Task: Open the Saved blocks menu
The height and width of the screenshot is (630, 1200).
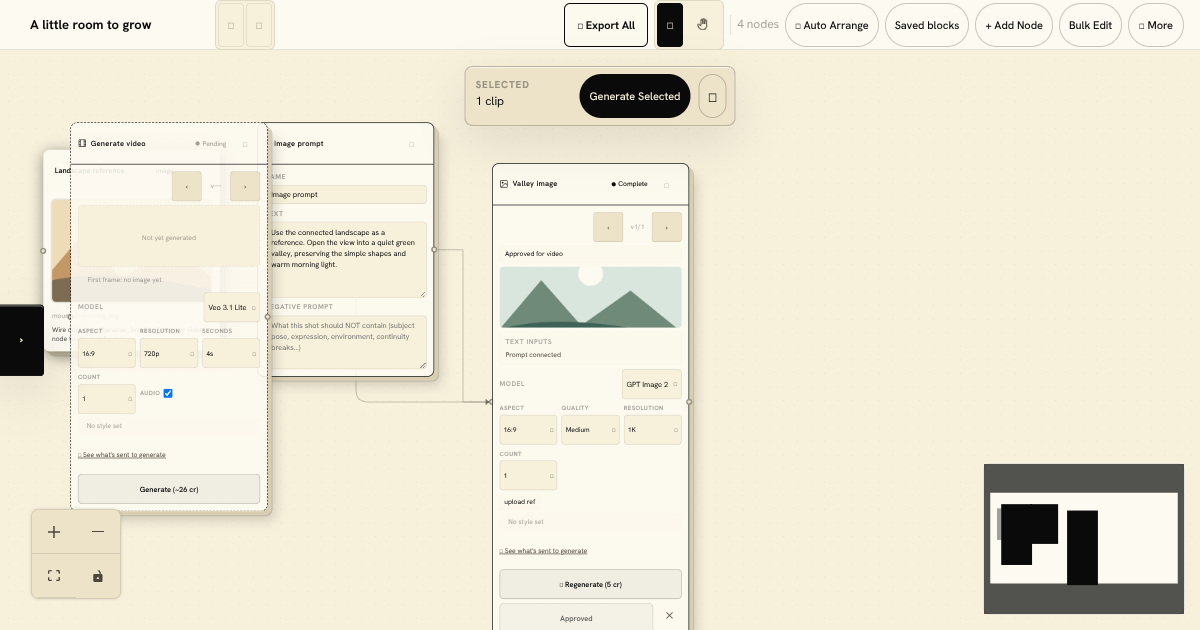Action: coord(927,25)
